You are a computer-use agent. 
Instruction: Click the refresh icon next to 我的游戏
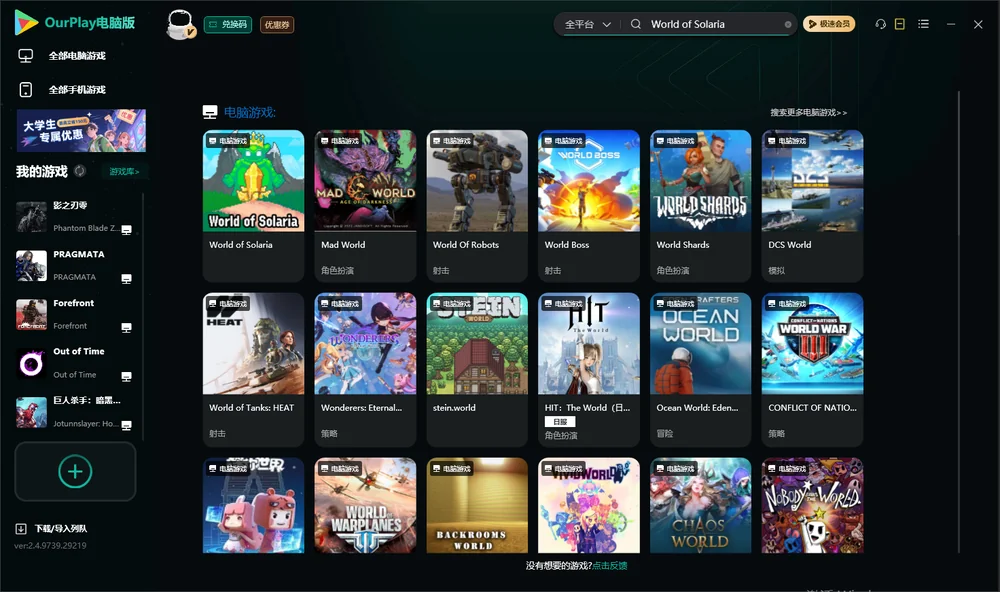coord(80,171)
